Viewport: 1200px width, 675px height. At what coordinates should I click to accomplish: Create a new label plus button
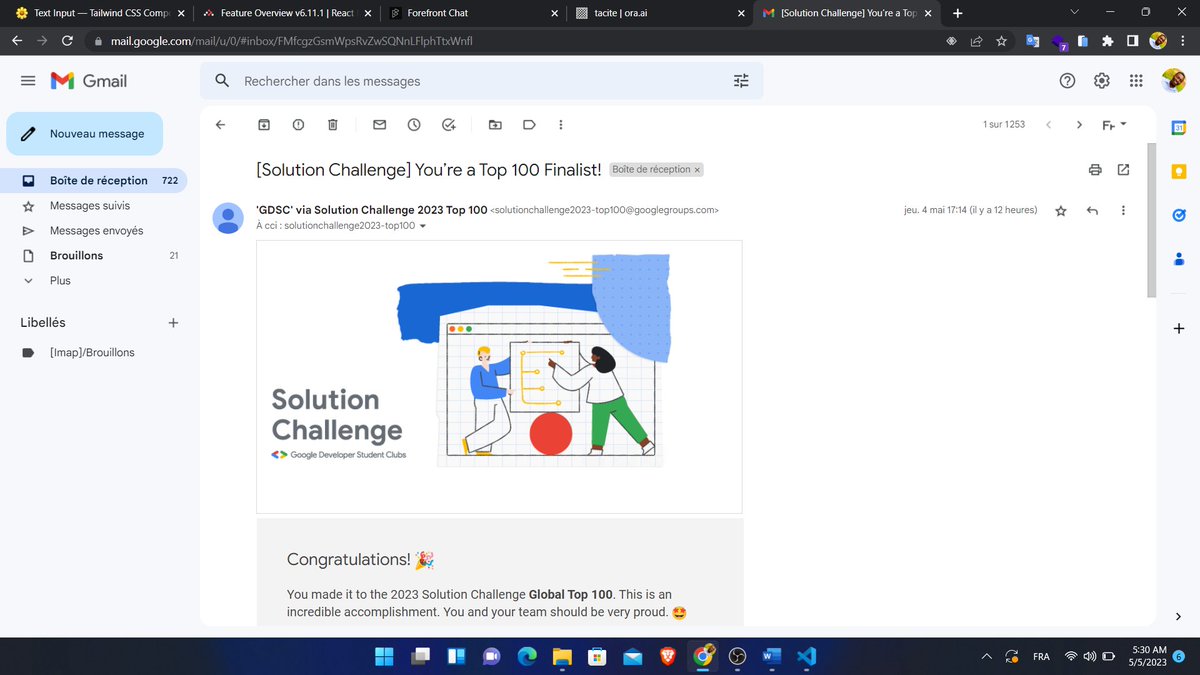[173, 323]
